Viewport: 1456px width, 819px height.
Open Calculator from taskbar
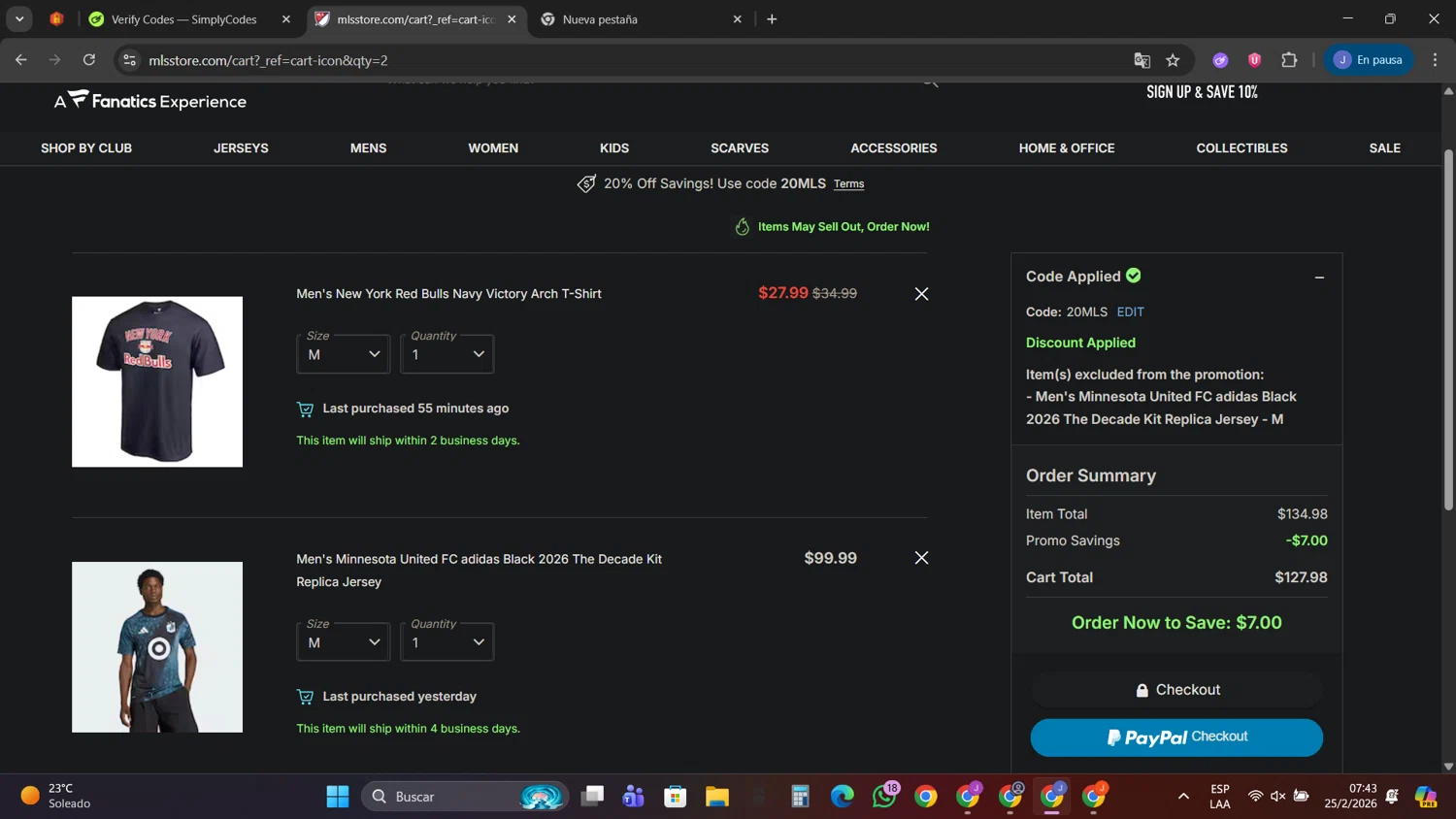pos(800,797)
